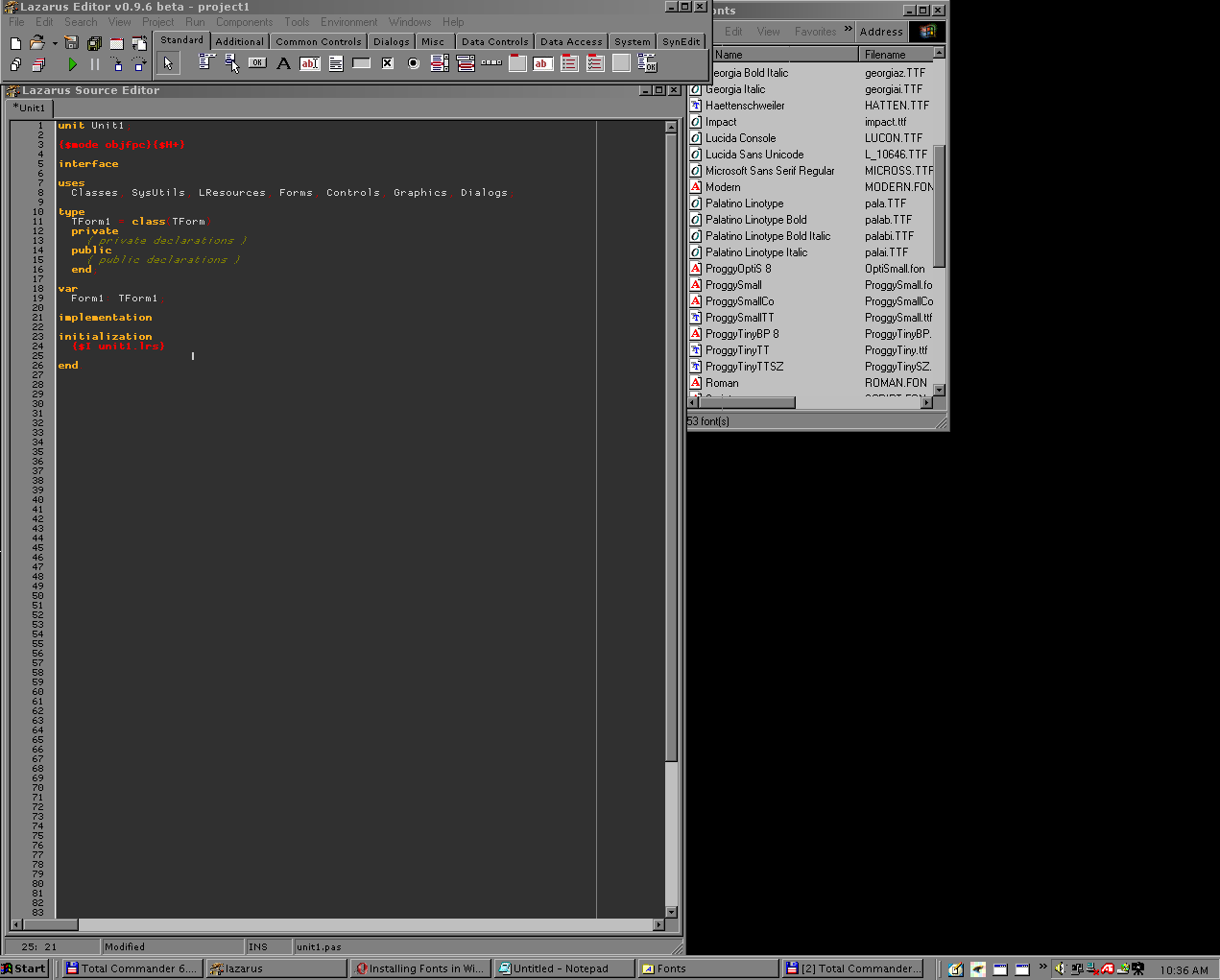Click the Step Into icon

tap(117, 64)
